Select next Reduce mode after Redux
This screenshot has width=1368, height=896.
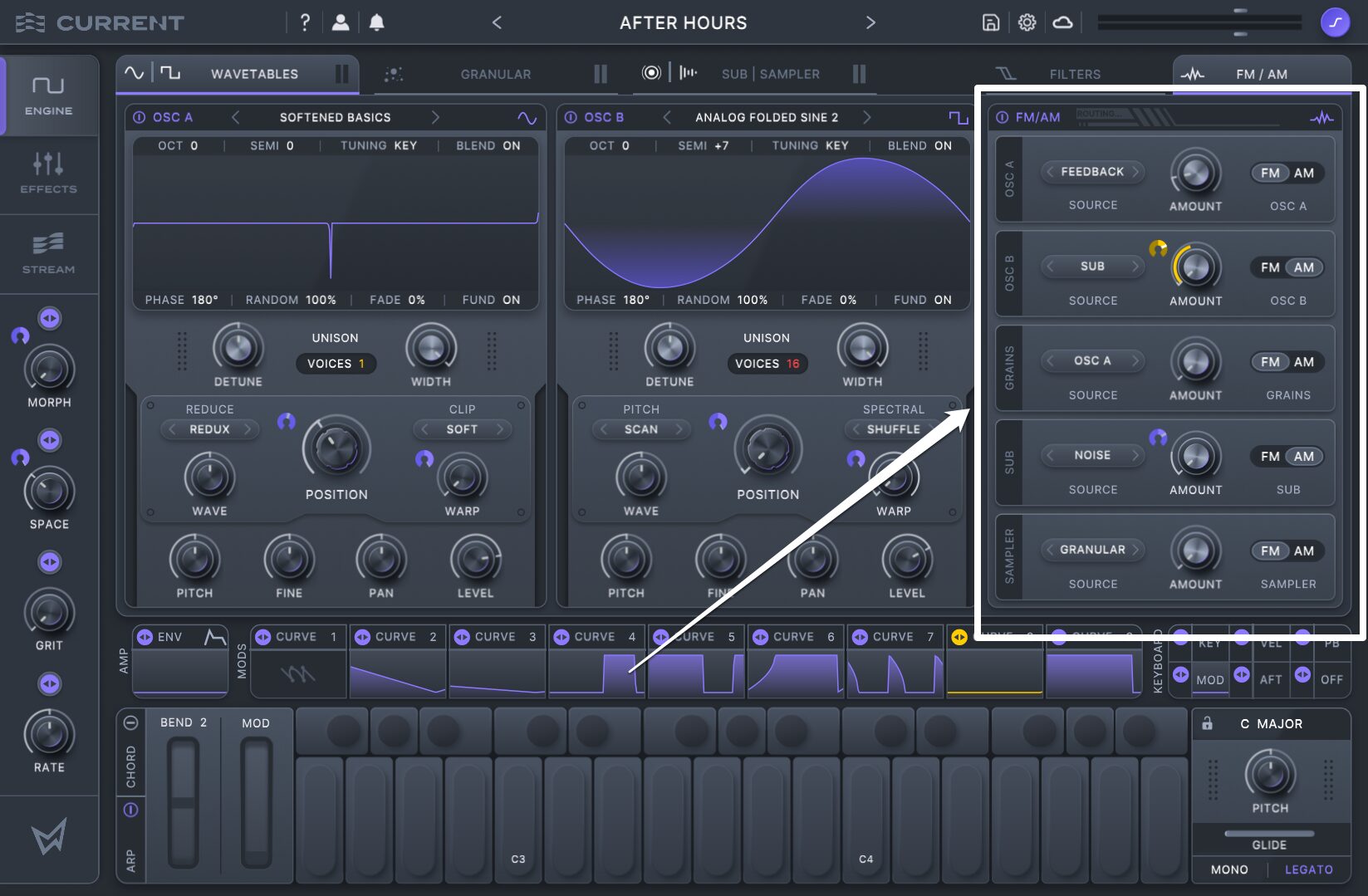[248, 429]
